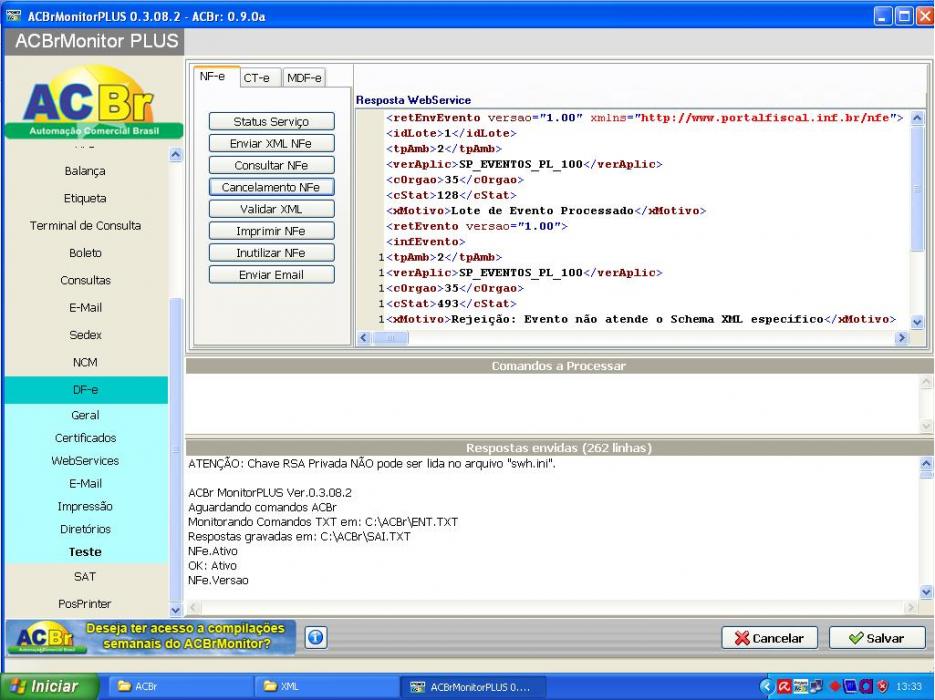
Task: Click horizontal scroll right arrow in response
Action: (x=901, y=338)
